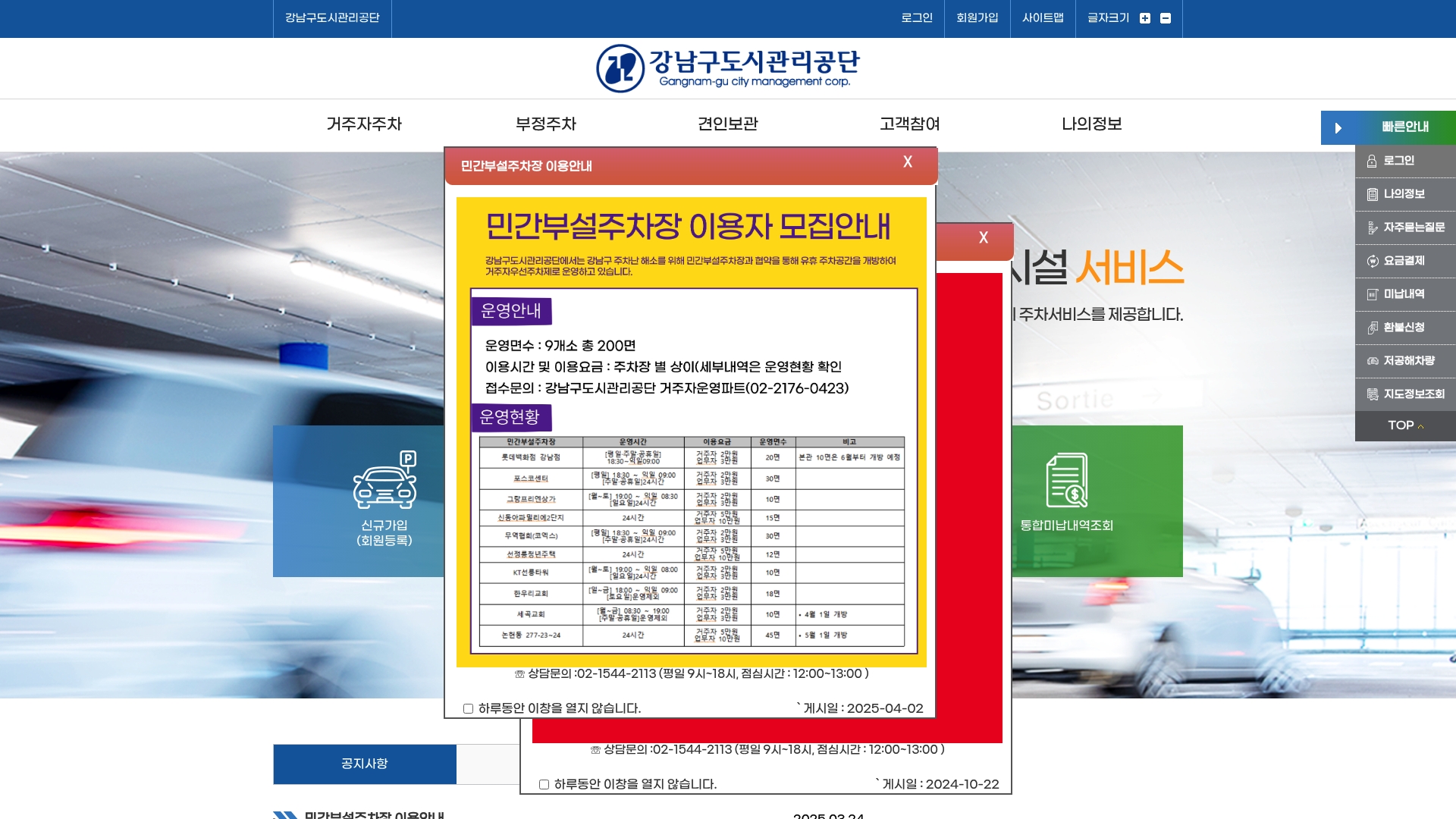Click the TOP button in quick menu
Screen dimensions: 1456x819
(x=1405, y=425)
